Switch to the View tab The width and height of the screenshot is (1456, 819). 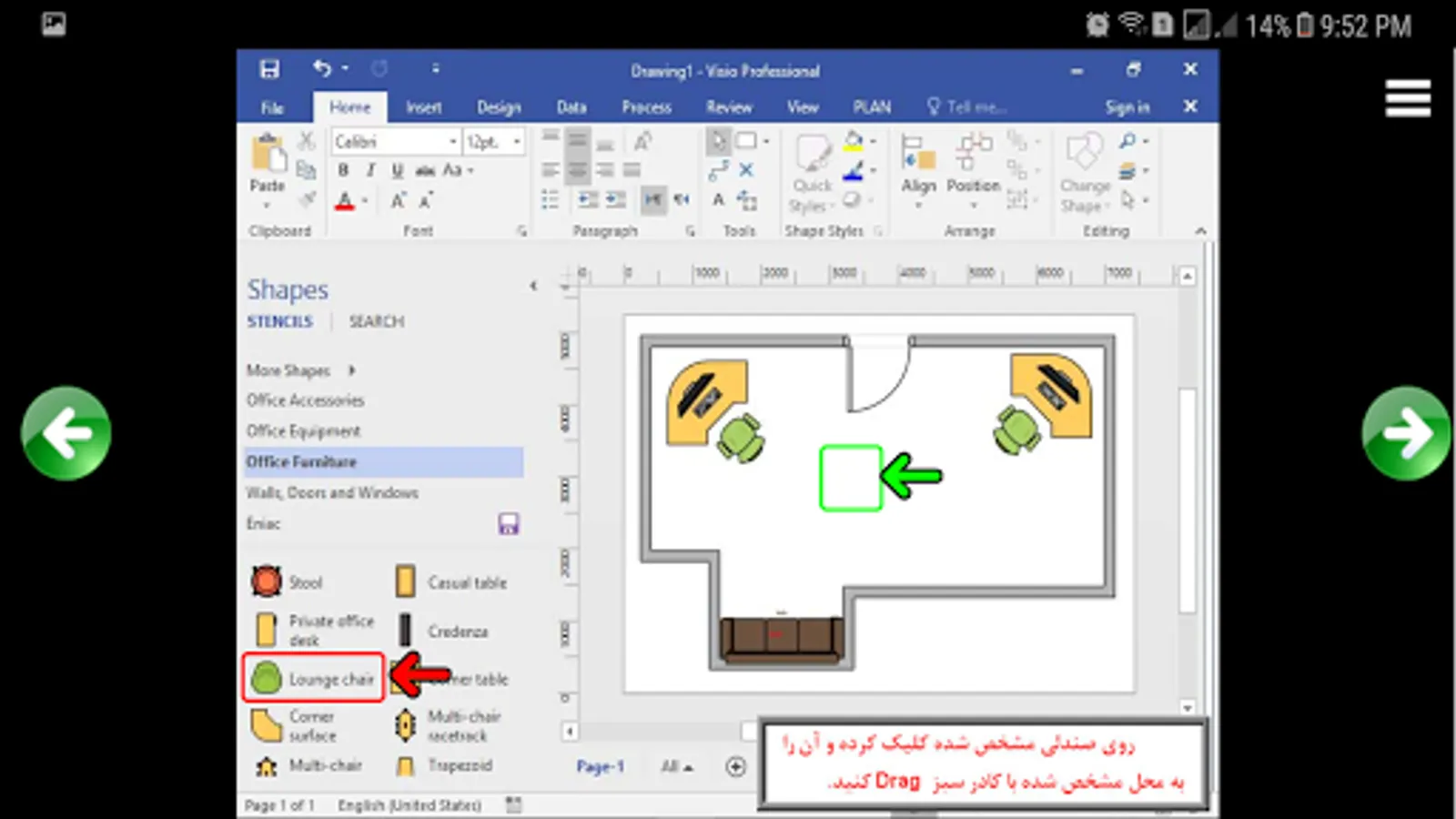pos(803,107)
